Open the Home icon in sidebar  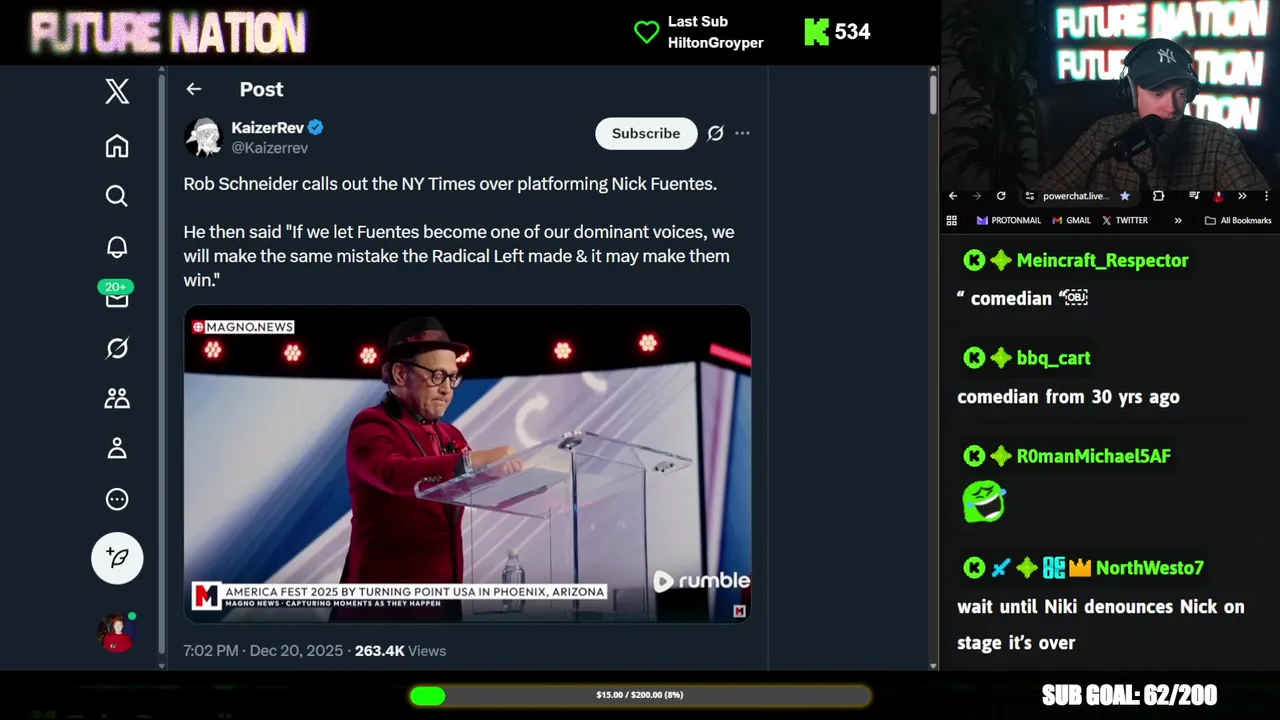coord(117,146)
